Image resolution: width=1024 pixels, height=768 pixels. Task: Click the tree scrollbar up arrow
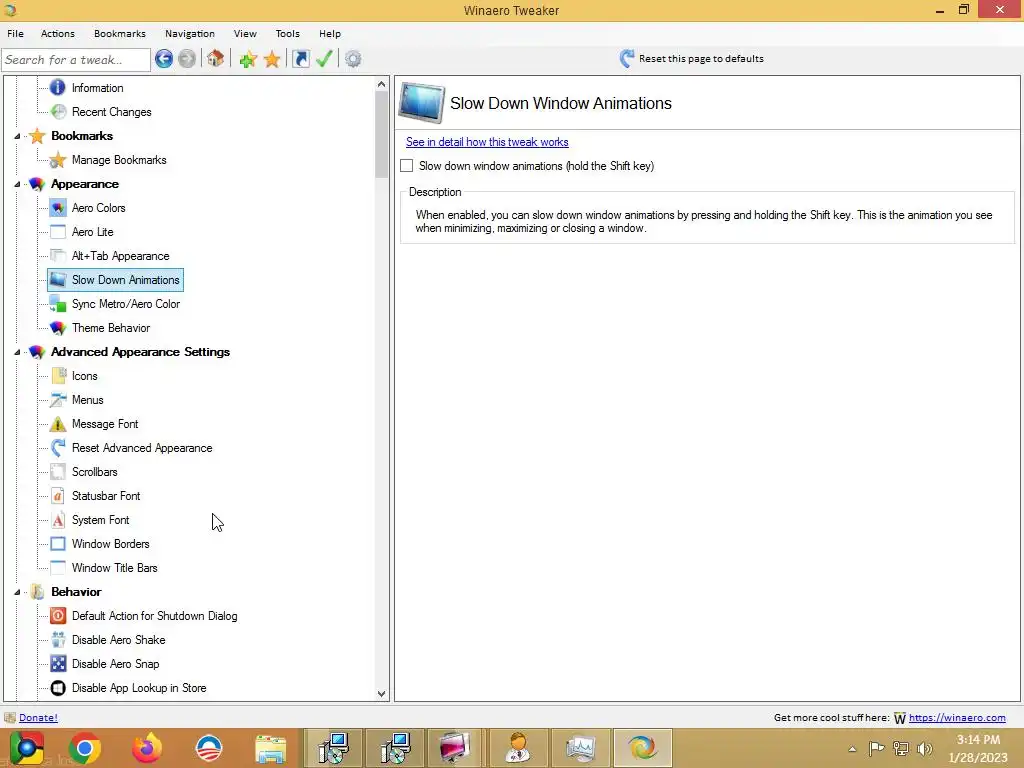tap(382, 84)
